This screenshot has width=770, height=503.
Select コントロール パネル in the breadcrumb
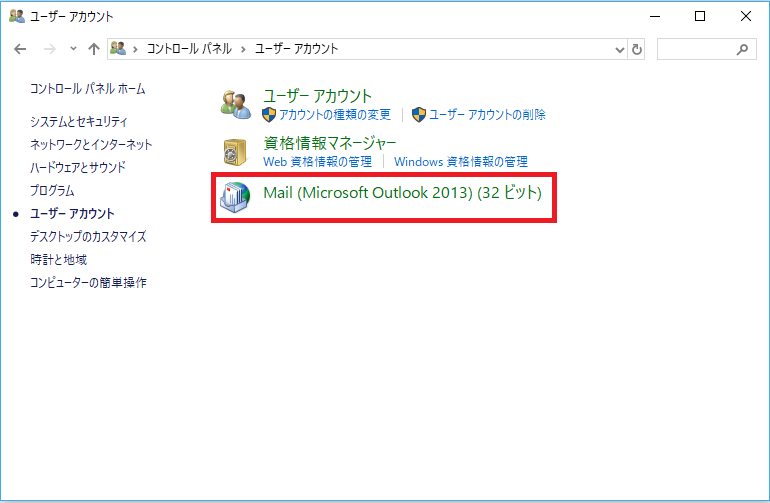(189, 49)
